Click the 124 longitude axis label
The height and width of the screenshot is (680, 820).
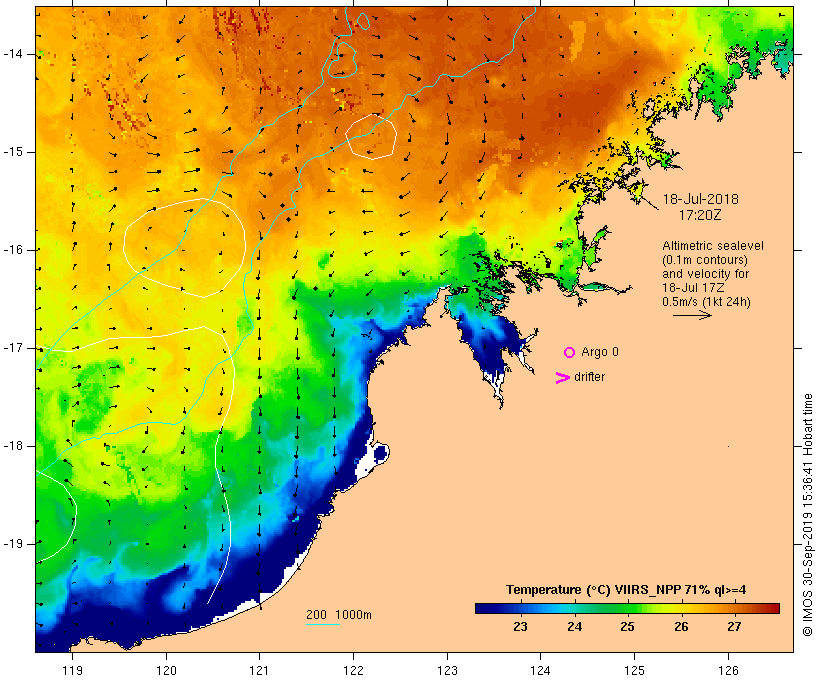point(540,671)
